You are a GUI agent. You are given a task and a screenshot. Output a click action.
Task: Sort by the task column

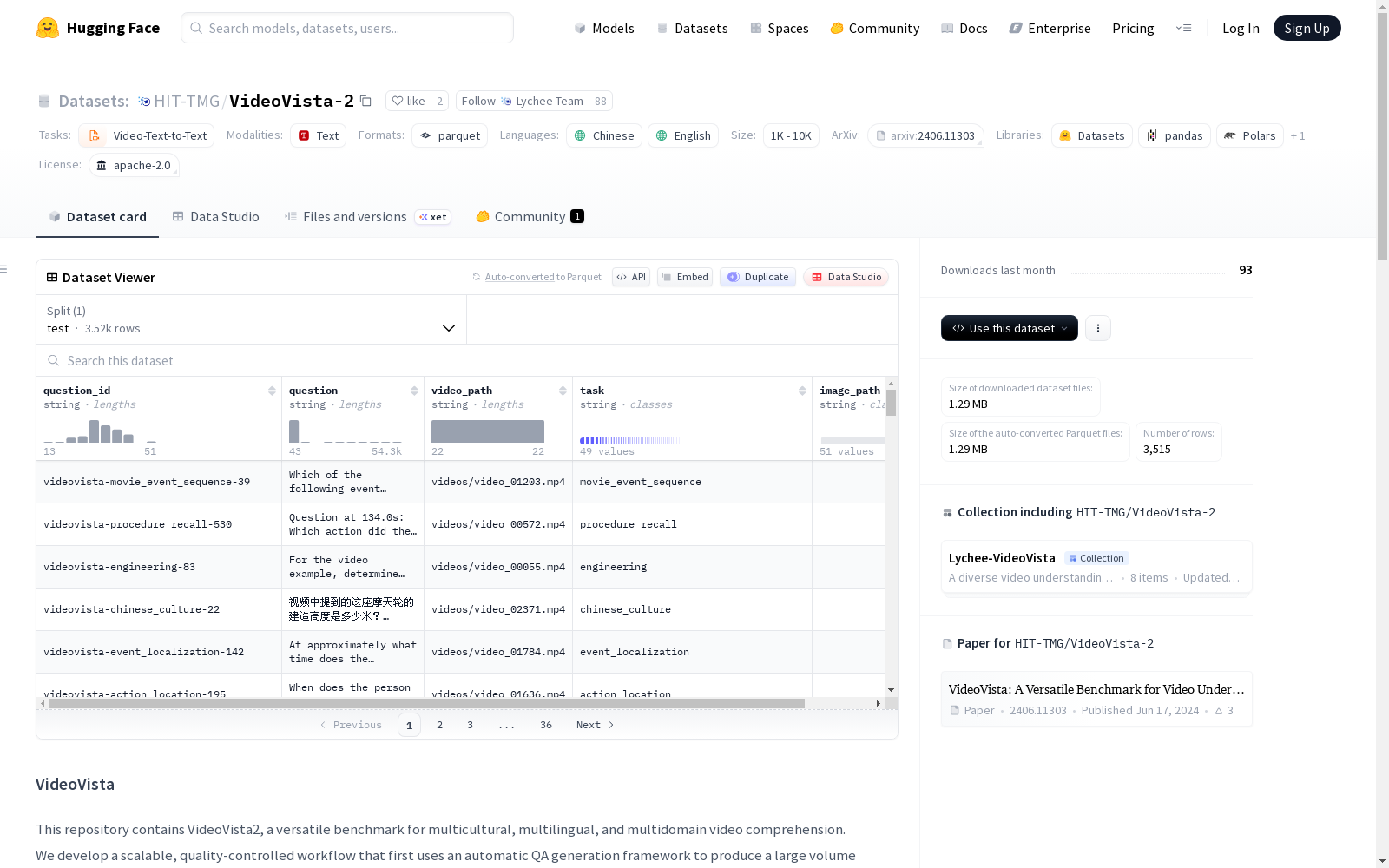(802, 391)
